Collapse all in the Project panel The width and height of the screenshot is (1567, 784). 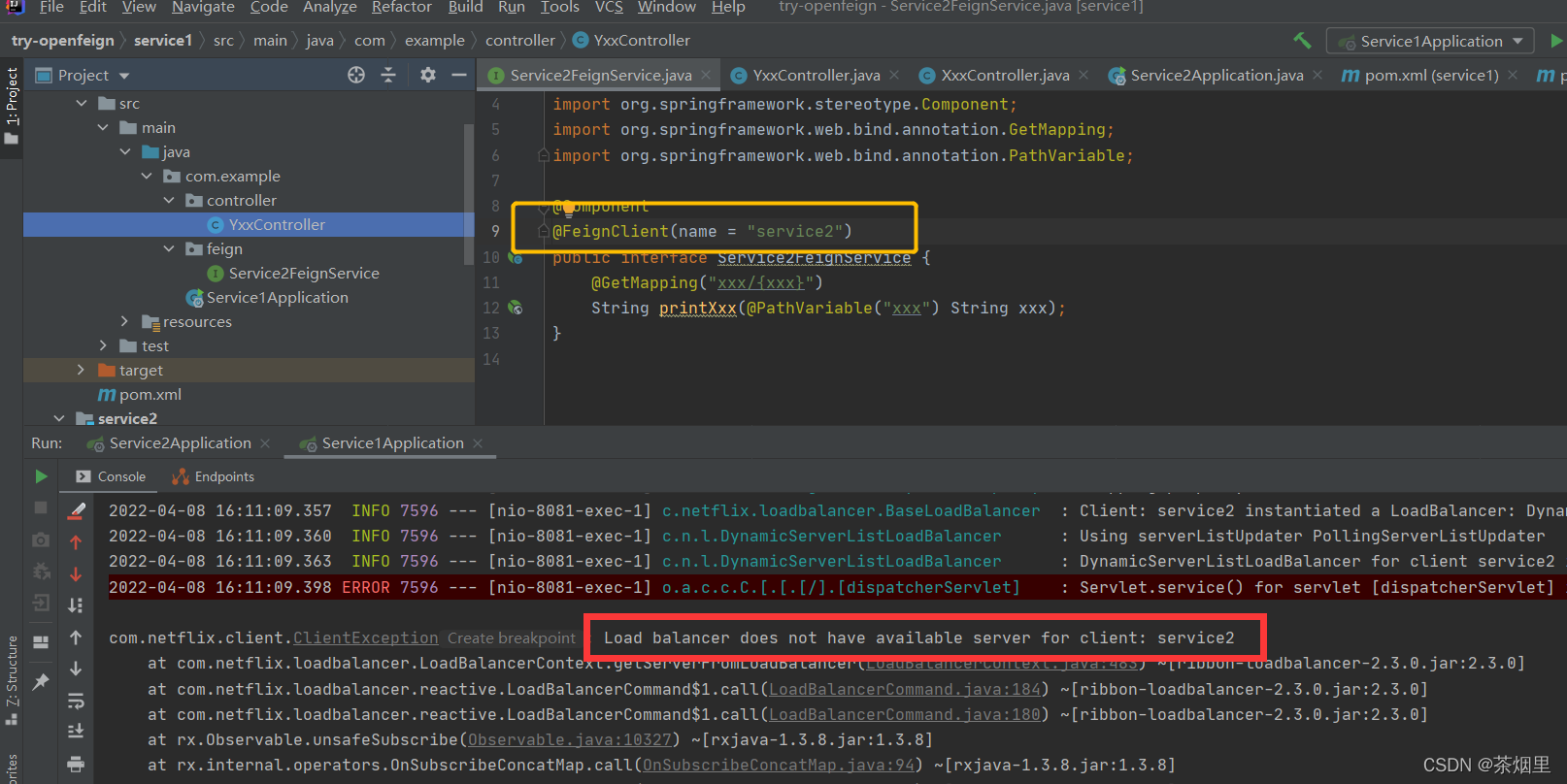(x=388, y=75)
